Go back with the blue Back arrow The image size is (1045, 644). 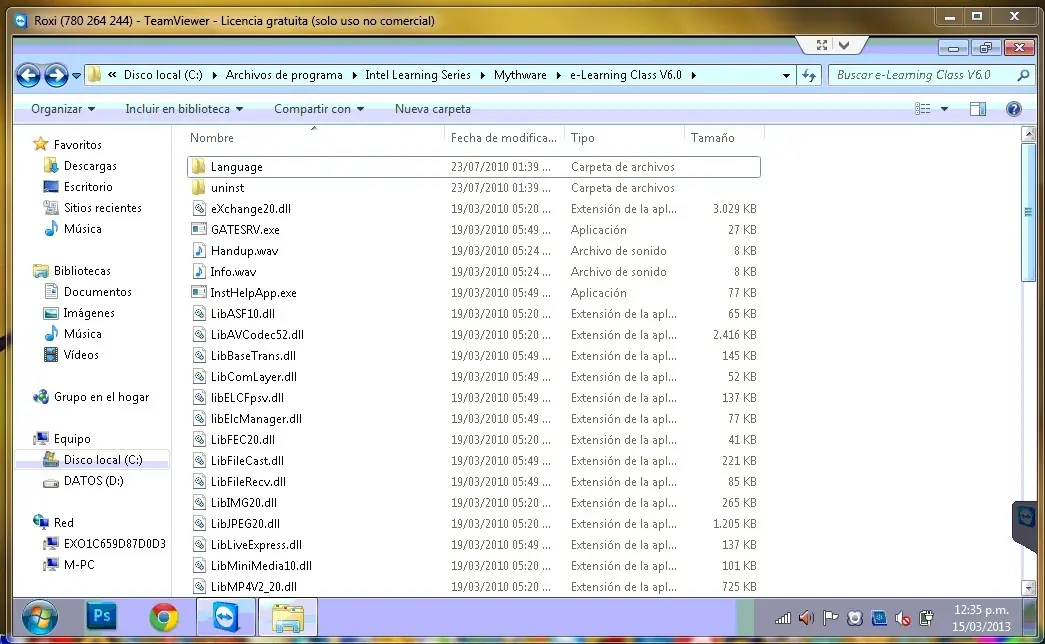point(28,75)
